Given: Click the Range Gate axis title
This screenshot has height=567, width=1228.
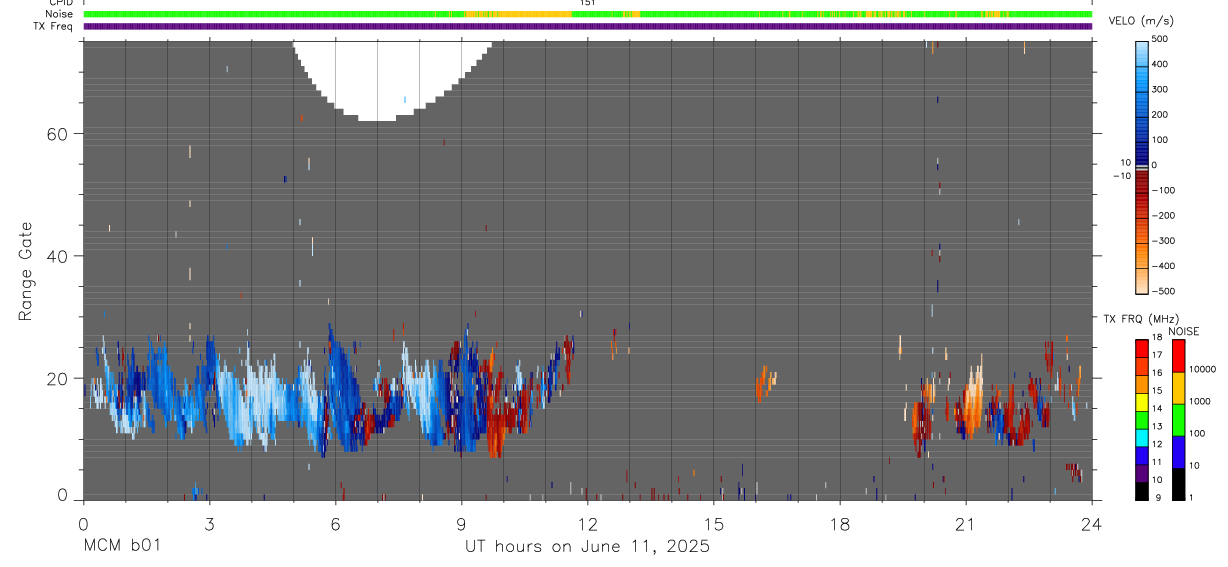Looking at the screenshot, I should (26, 271).
